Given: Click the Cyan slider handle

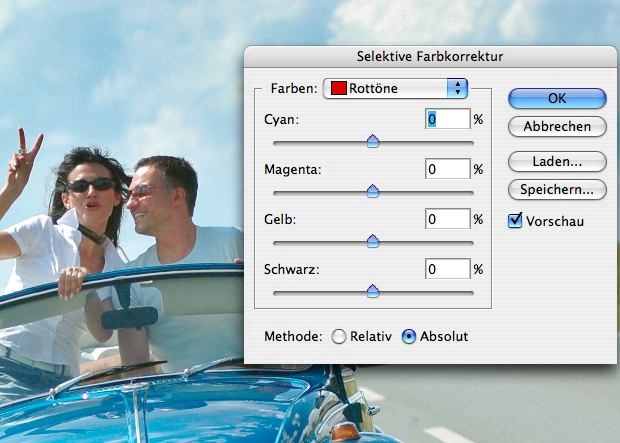Looking at the screenshot, I should [373, 142].
